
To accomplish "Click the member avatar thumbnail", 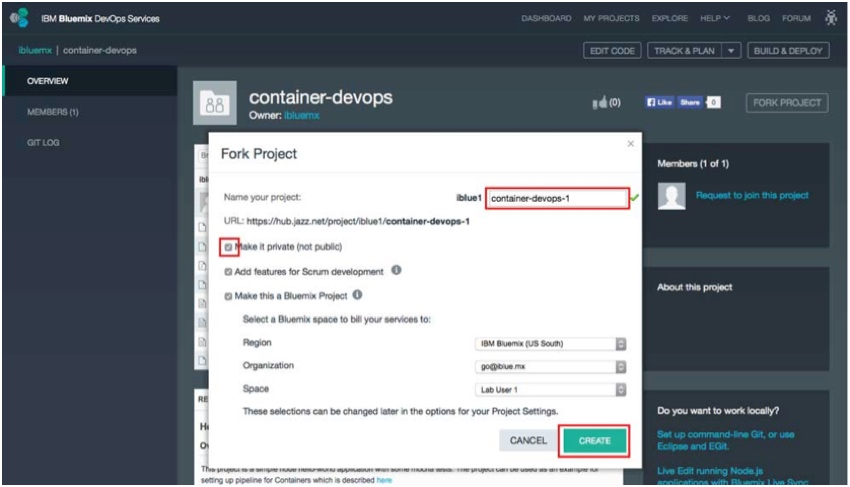I will 671,196.
